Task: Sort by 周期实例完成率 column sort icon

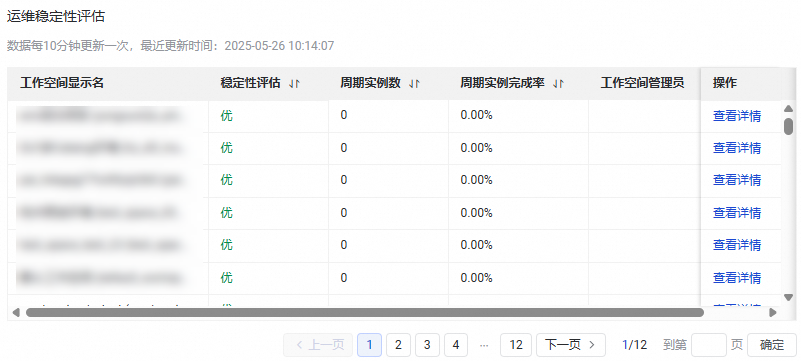Action: [558, 84]
